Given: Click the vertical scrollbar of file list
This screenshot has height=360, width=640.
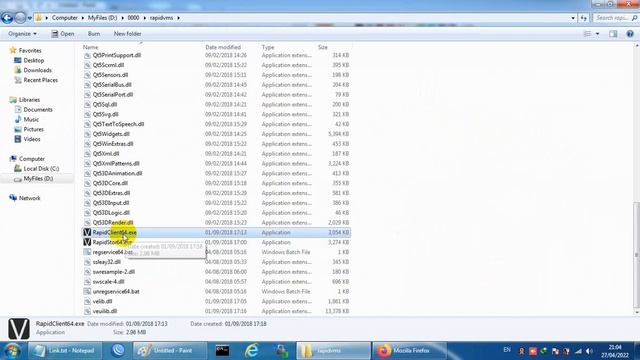Looking at the screenshot, I should coord(636,255).
